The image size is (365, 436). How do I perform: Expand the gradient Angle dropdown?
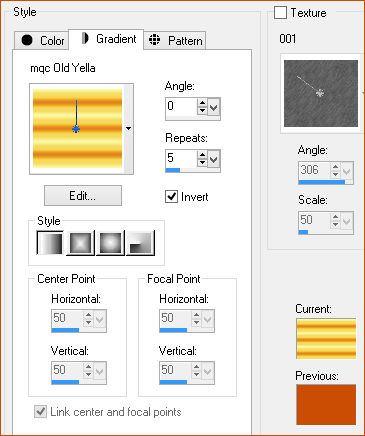214,107
